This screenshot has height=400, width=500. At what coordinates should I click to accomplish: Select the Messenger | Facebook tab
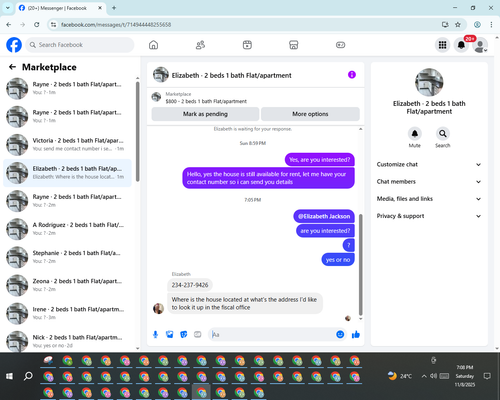pyautogui.click(x=60, y=8)
